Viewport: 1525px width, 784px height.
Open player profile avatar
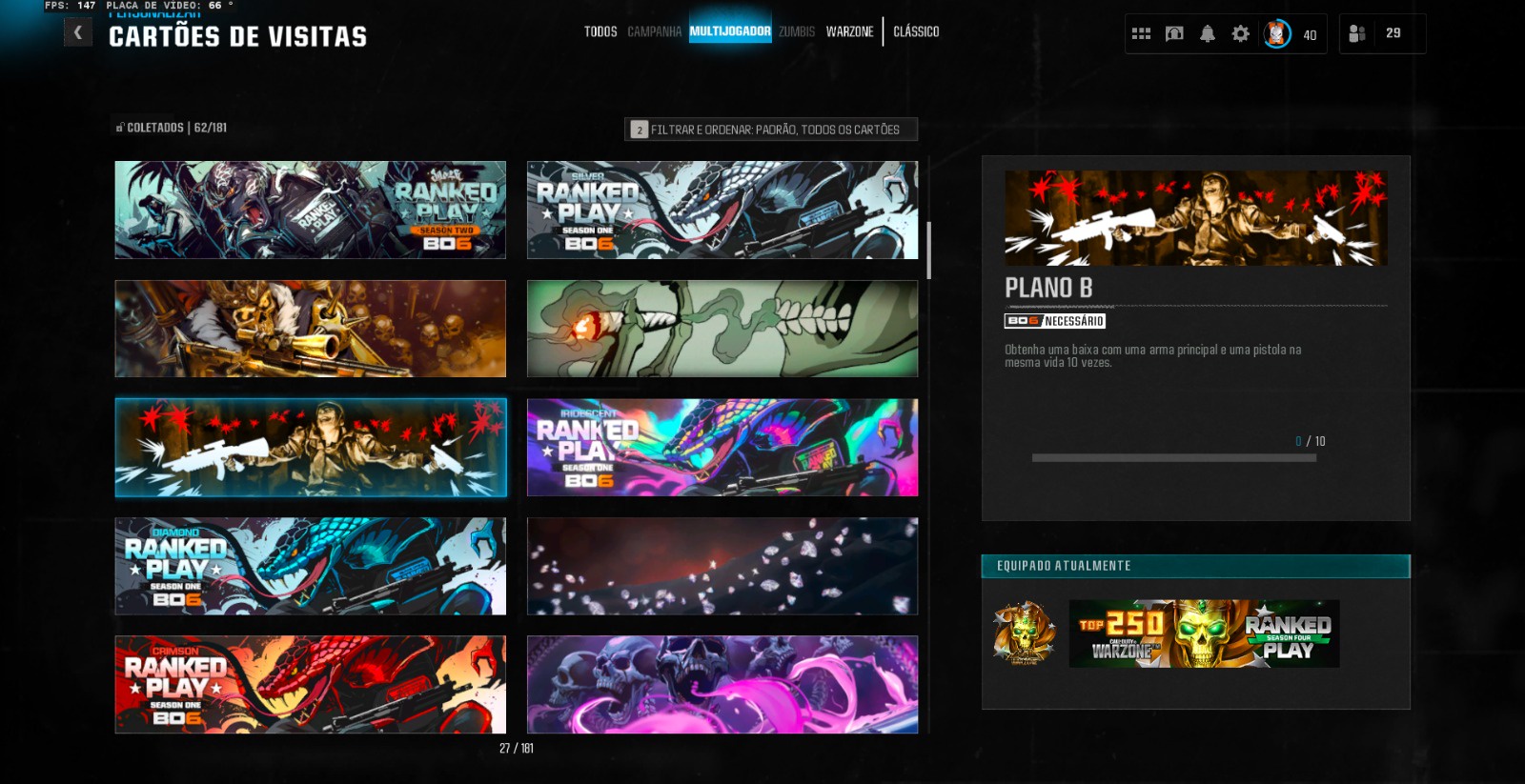point(1276,34)
